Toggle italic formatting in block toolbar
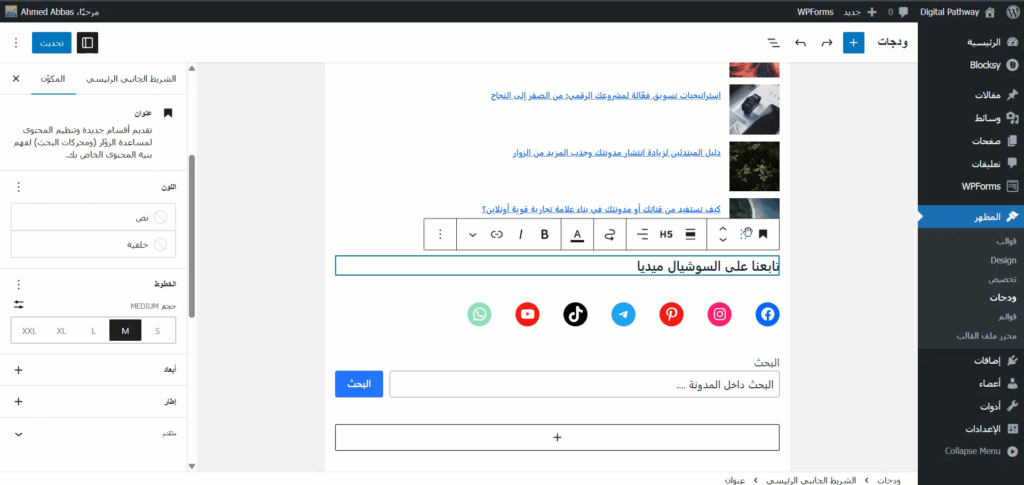This screenshot has width=1024, height=485. point(521,234)
